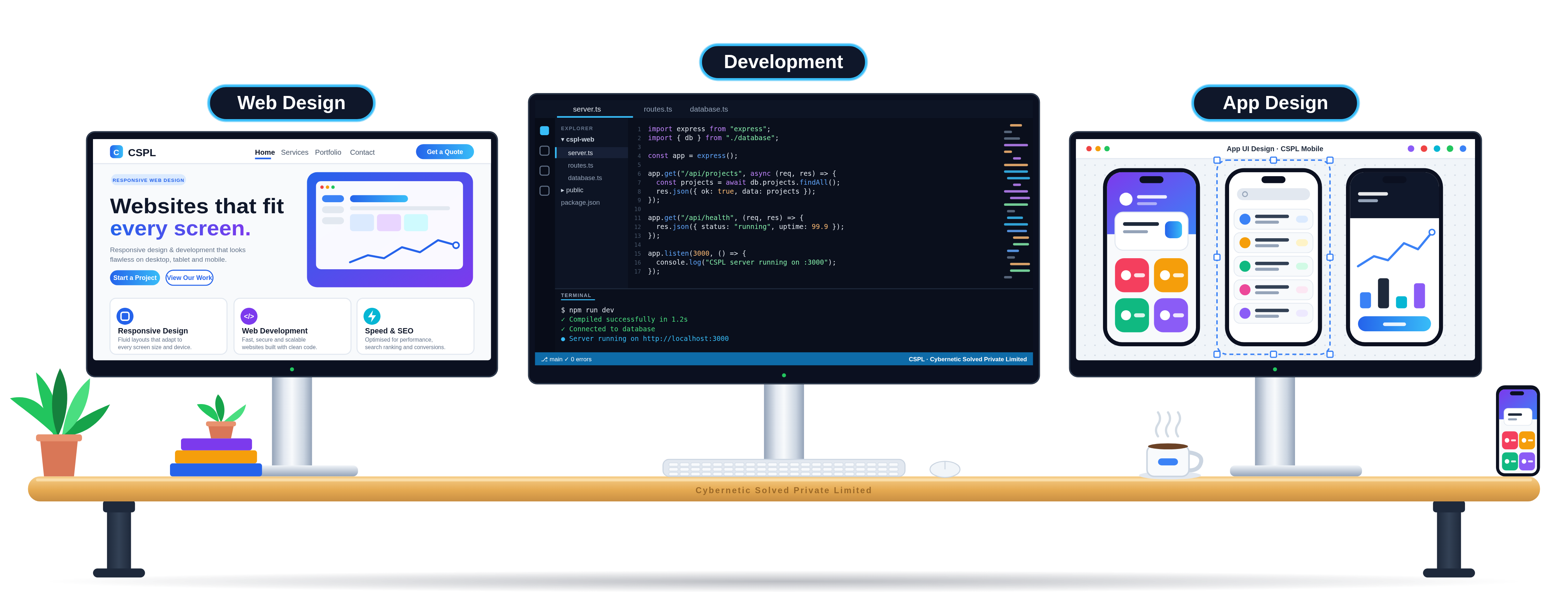Select the active blue activity bar icon in code editor

[x=544, y=130]
